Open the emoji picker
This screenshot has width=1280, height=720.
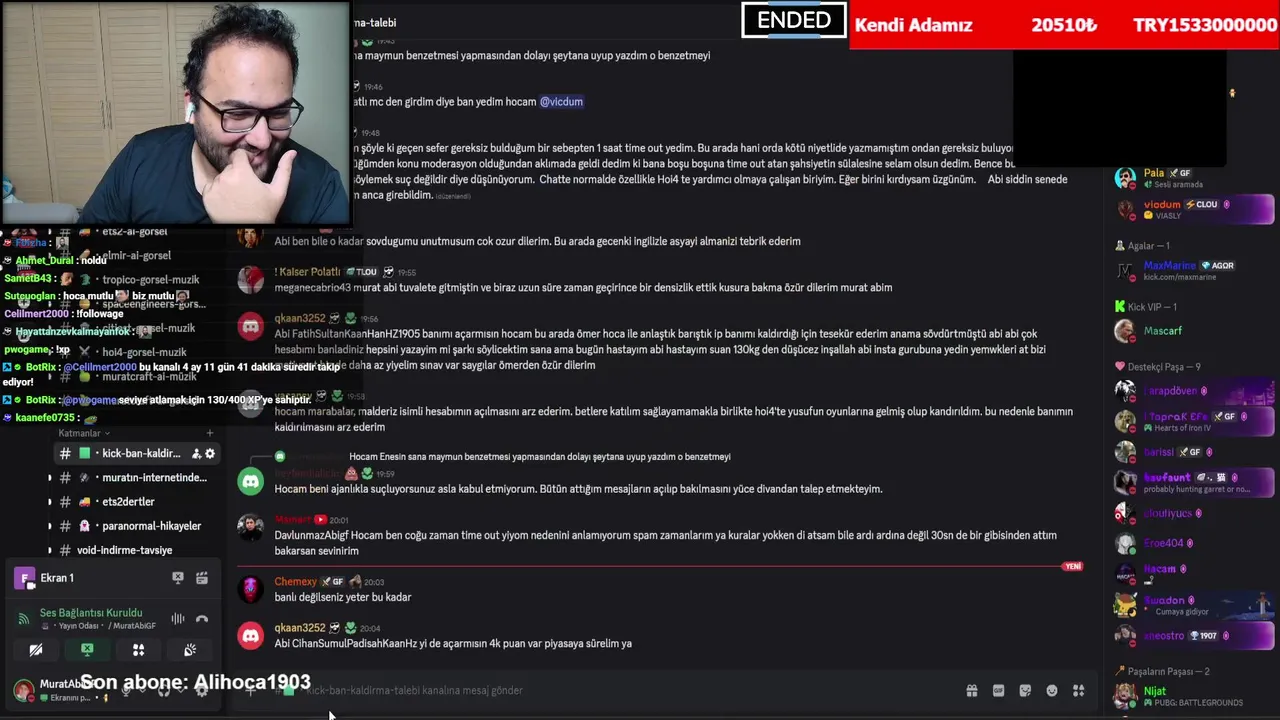click(1052, 690)
